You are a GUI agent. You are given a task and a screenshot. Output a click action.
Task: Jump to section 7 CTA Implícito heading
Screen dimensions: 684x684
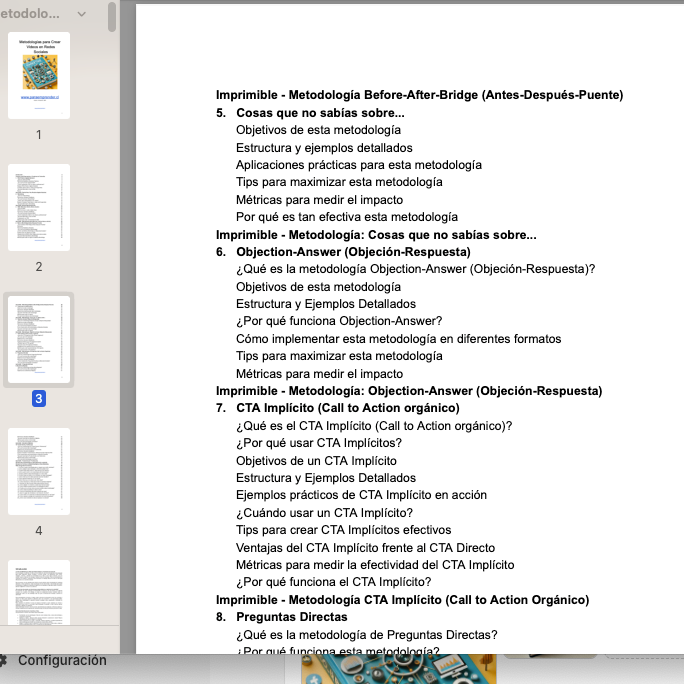click(347, 408)
